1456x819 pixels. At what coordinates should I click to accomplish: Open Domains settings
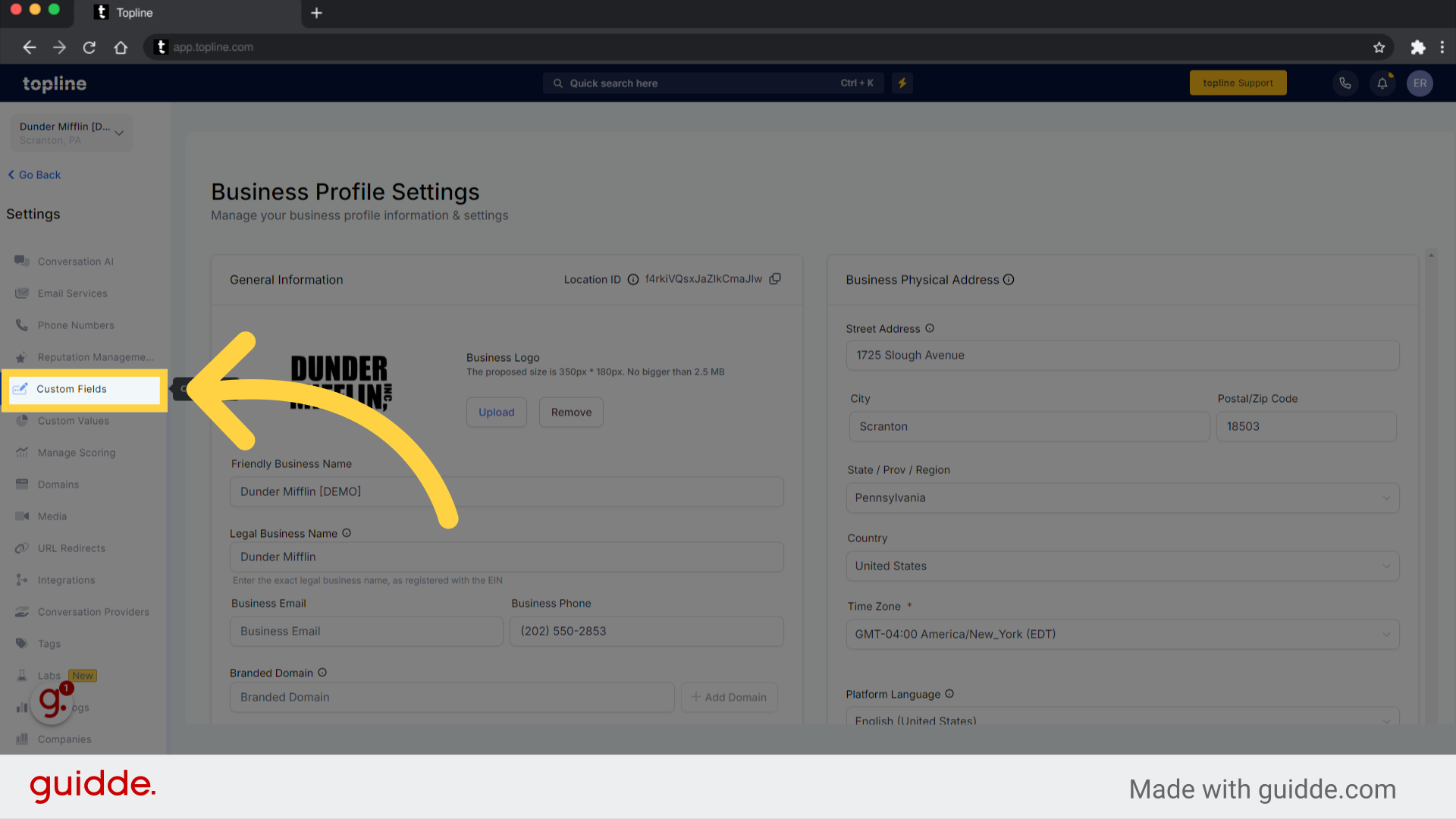click(58, 485)
